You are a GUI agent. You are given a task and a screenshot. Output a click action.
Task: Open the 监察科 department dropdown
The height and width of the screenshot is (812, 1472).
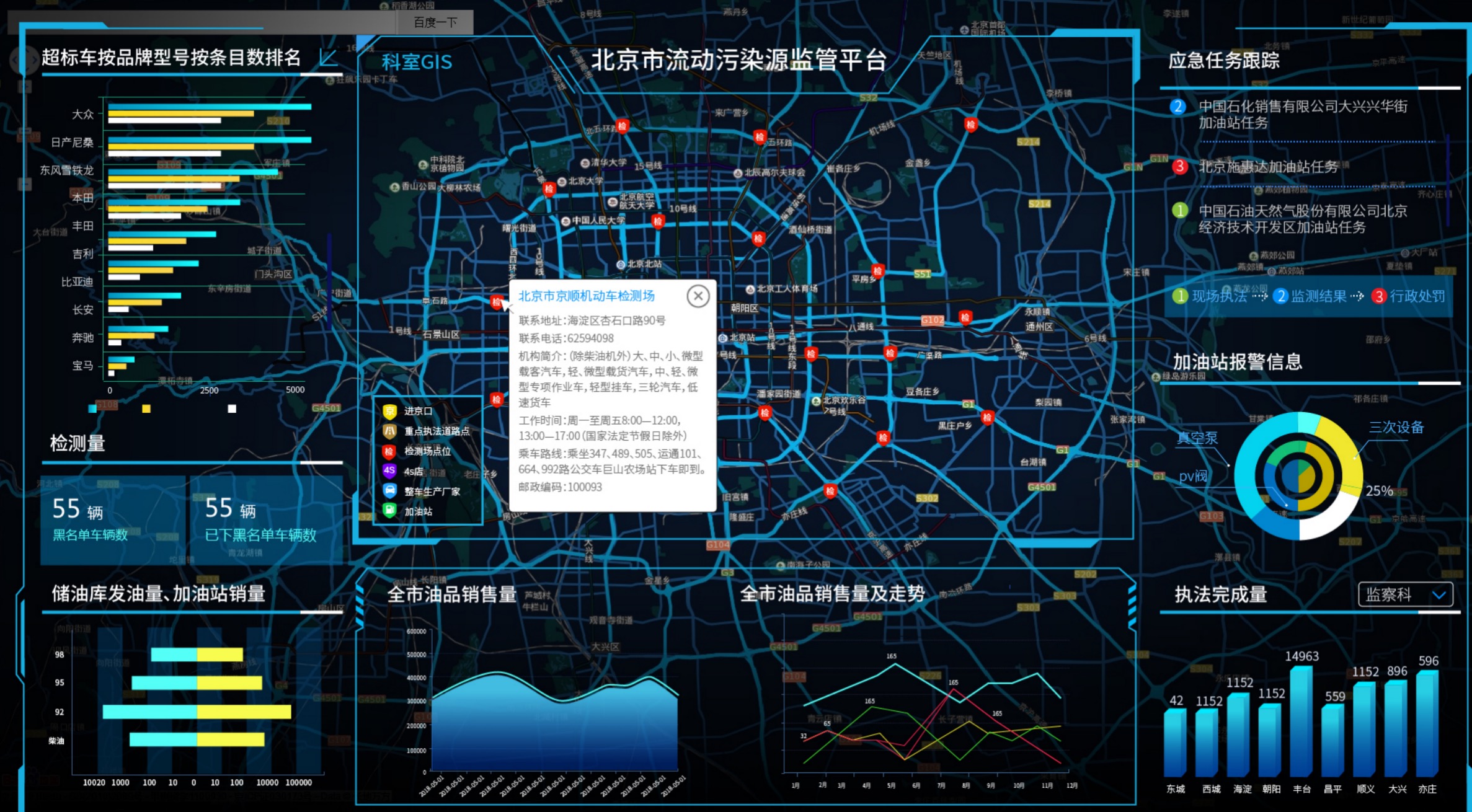(x=1405, y=594)
